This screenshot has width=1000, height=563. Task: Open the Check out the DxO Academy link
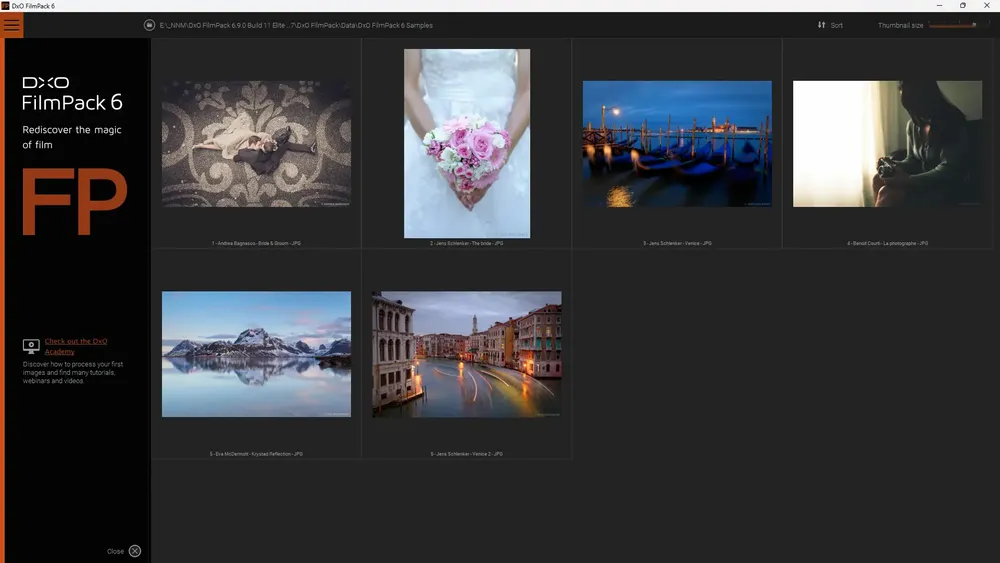pos(76,346)
